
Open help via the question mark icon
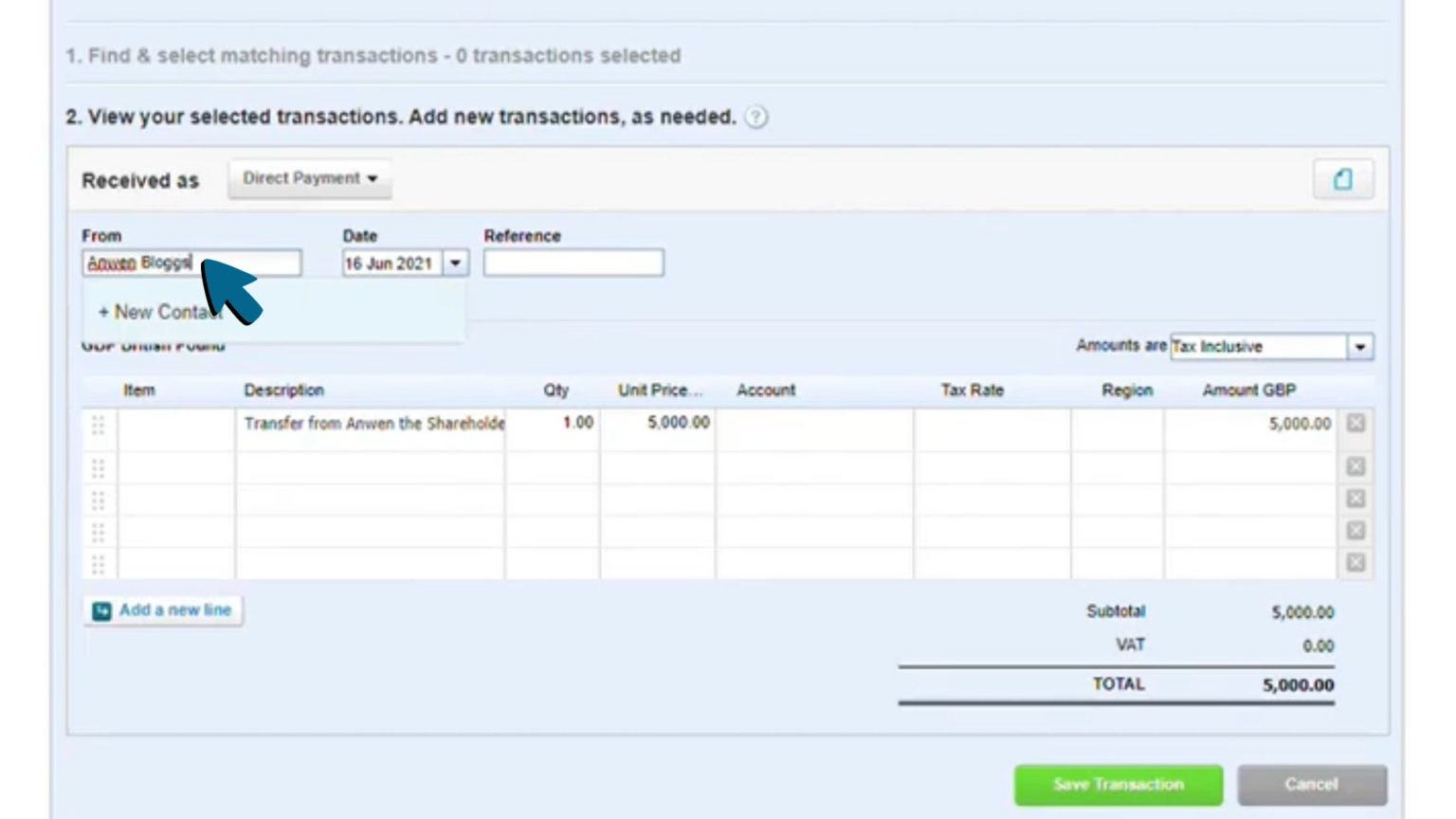tap(754, 118)
